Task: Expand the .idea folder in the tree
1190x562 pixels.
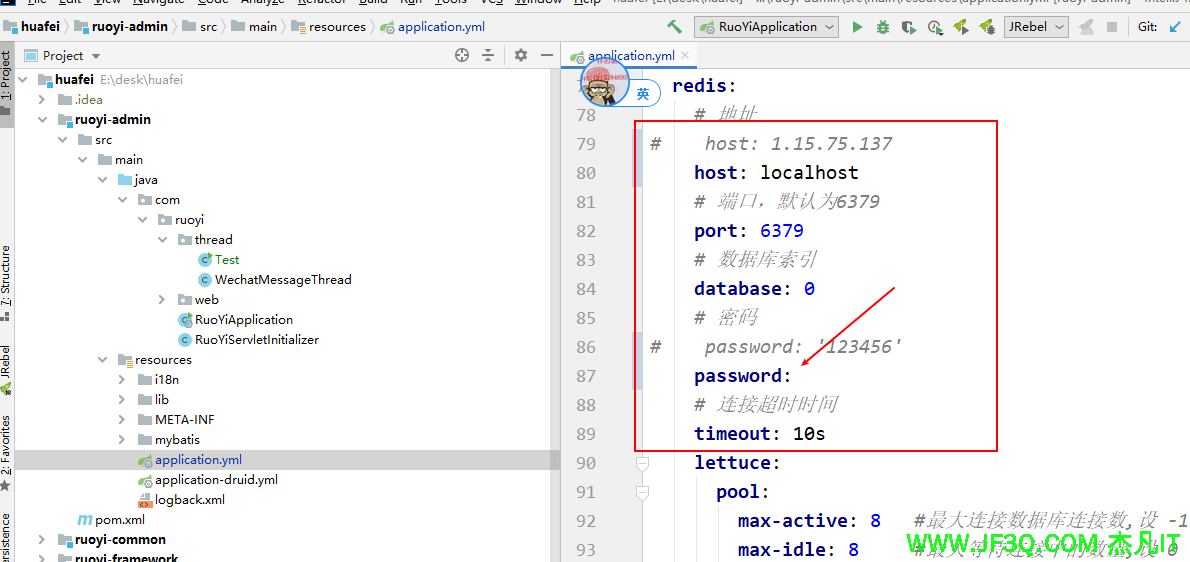Action: (x=42, y=99)
